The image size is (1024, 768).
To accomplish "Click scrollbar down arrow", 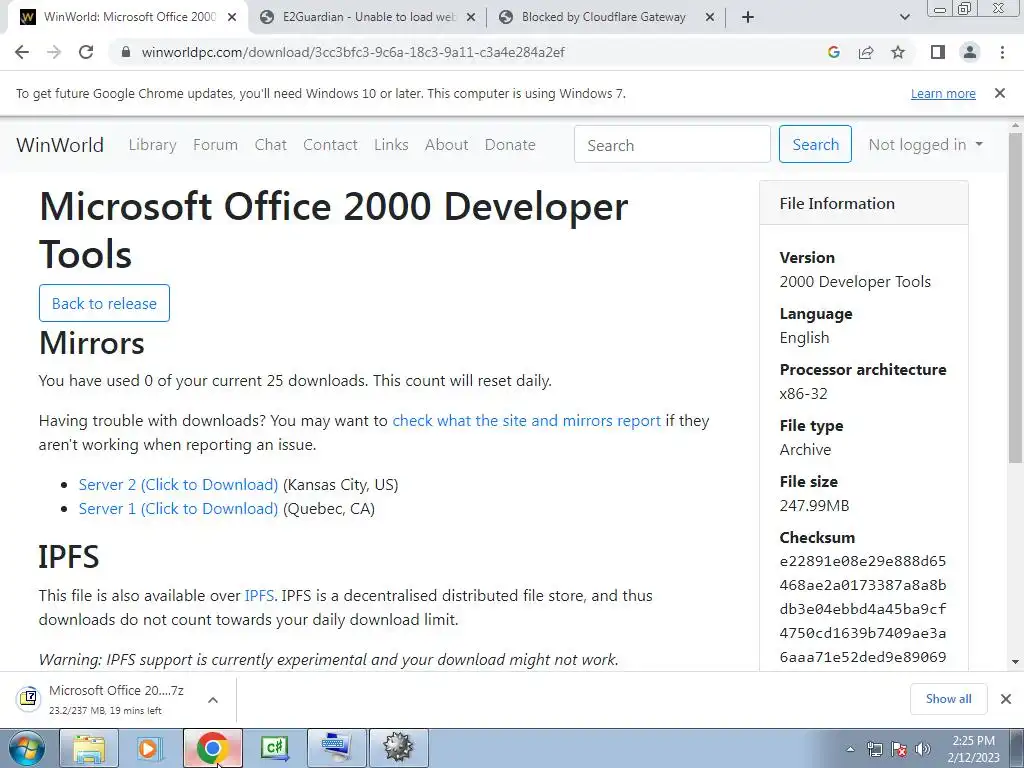I will (1016, 662).
